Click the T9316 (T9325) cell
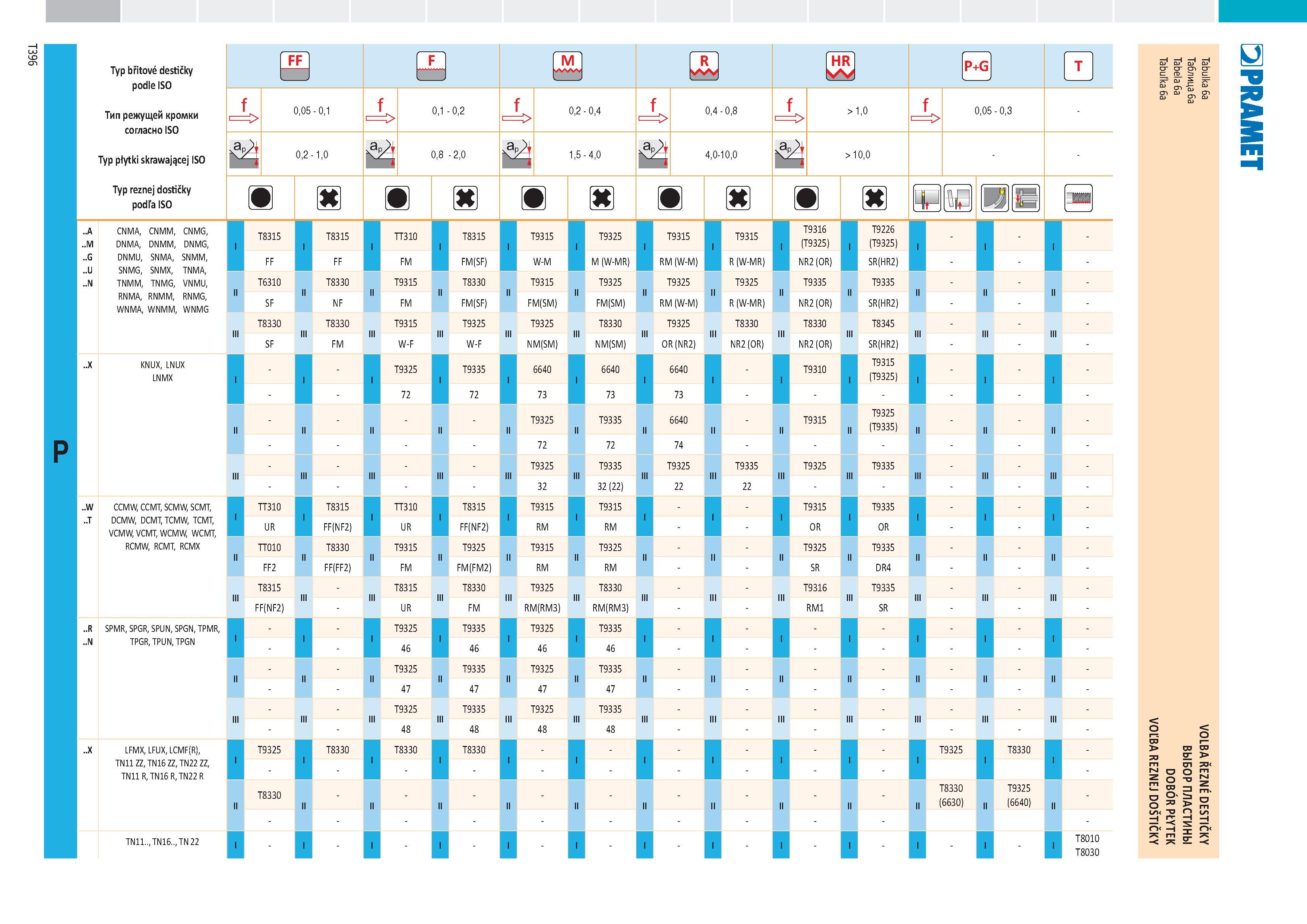The height and width of the screenshot is (924, 1307). [x=814, y=236]
